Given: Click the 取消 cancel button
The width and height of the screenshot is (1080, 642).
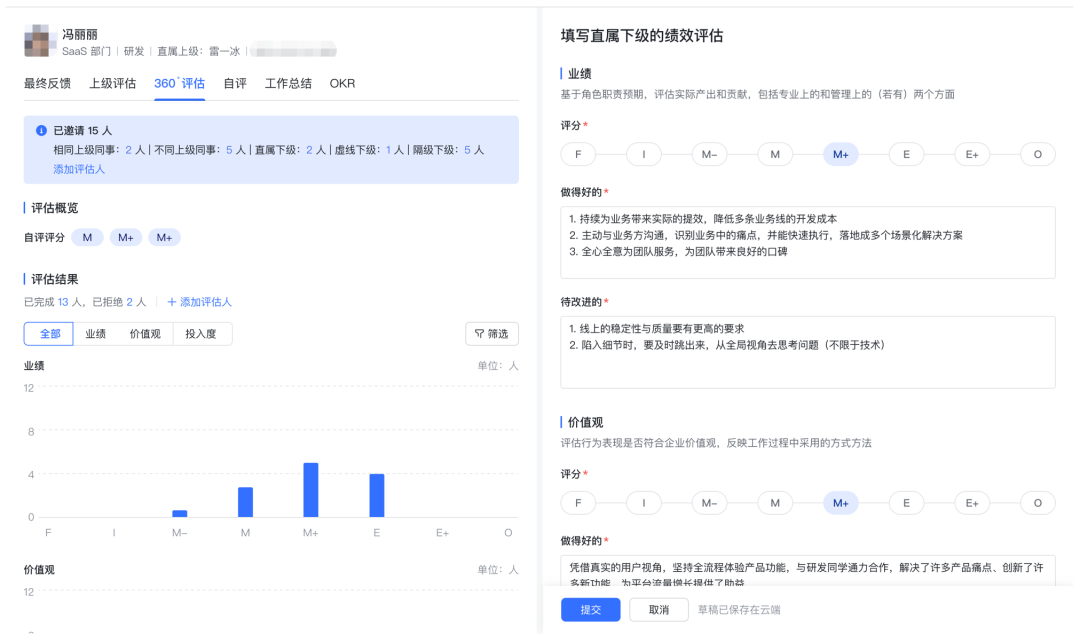Looking at the screenshot, I should tap(659, 609).
